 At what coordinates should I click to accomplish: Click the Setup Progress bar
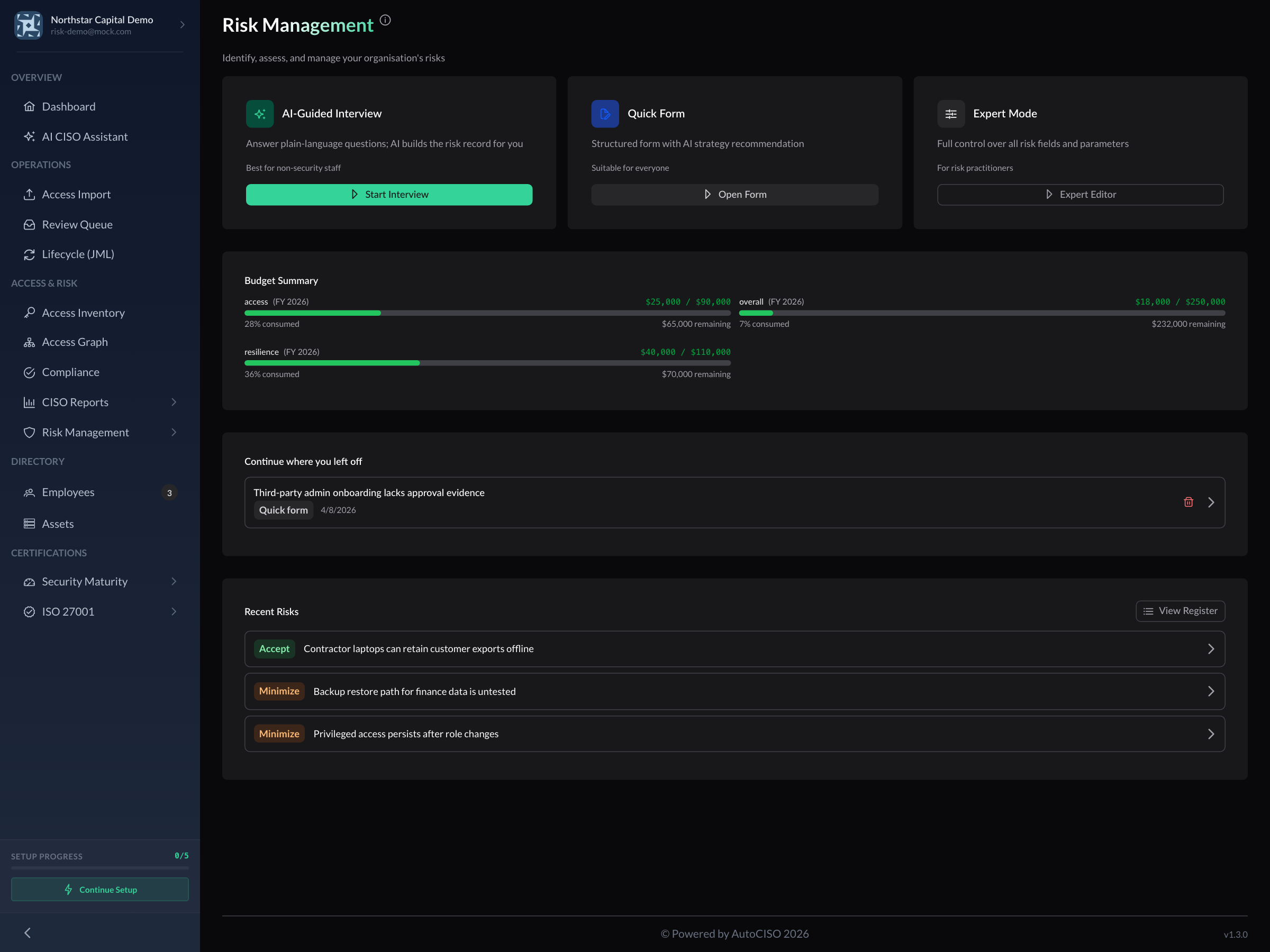[100, 868]
